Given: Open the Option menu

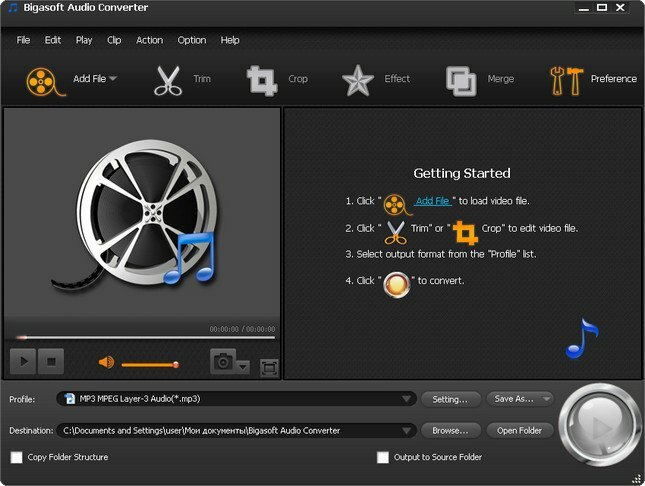Looking at the screenshot, I should 191,40.
